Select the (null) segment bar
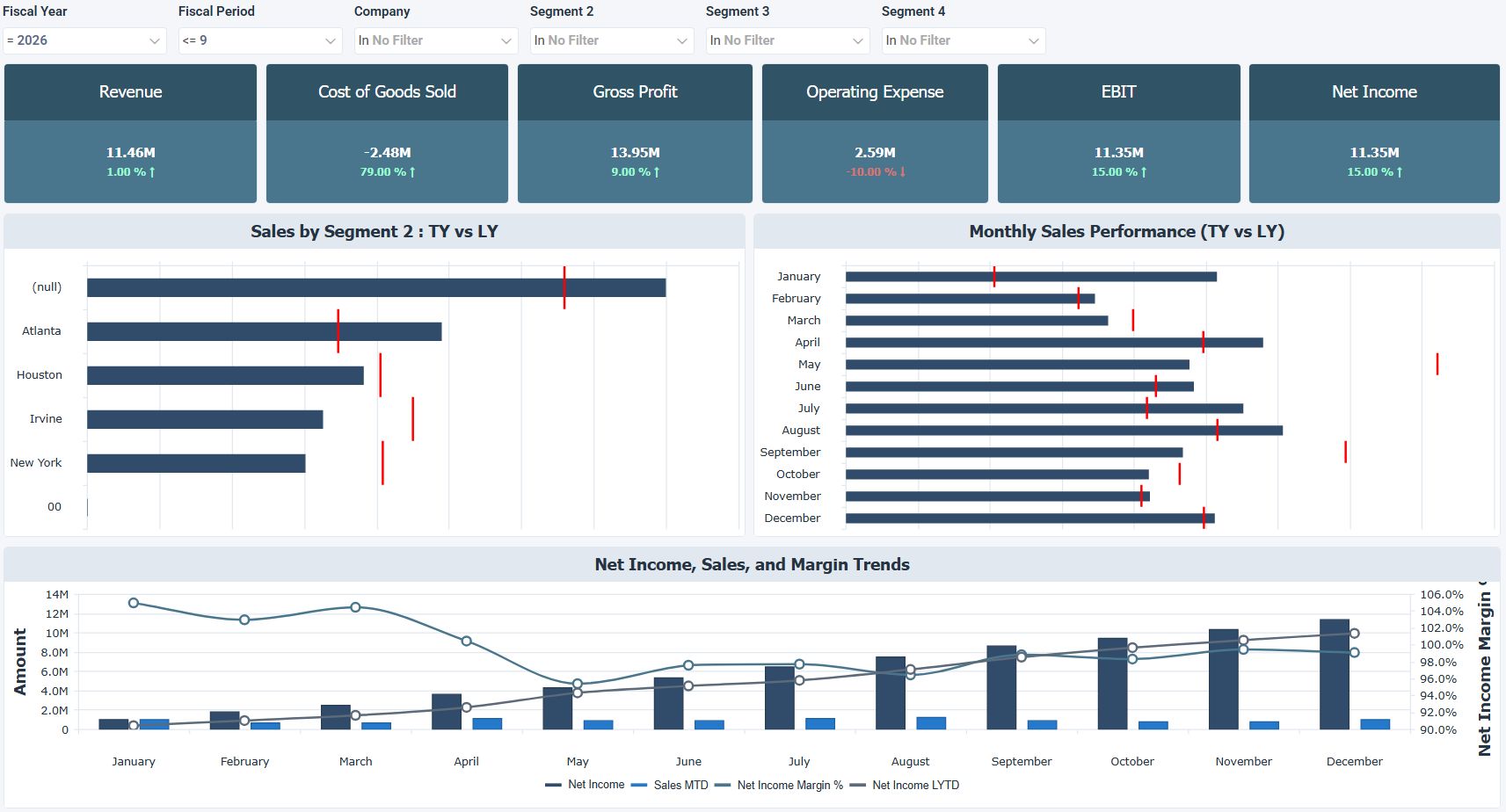1506x812 pixels. click(376, 287)
